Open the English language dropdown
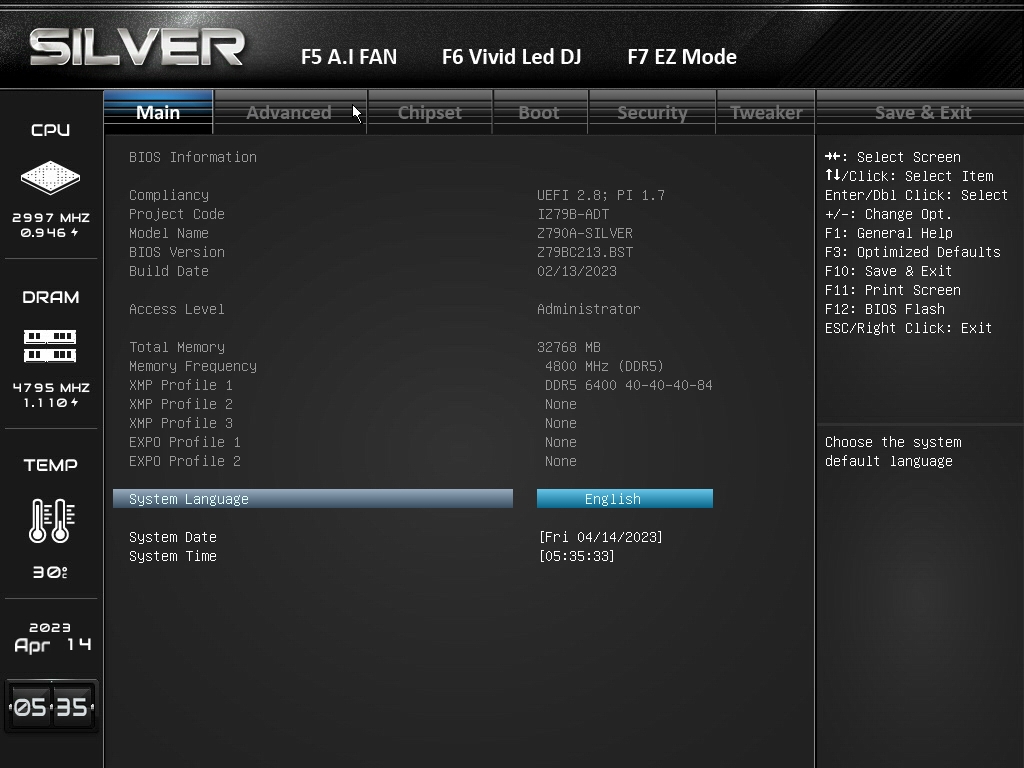The height and width of the screenshot is (768, 1024). [625, 499]
